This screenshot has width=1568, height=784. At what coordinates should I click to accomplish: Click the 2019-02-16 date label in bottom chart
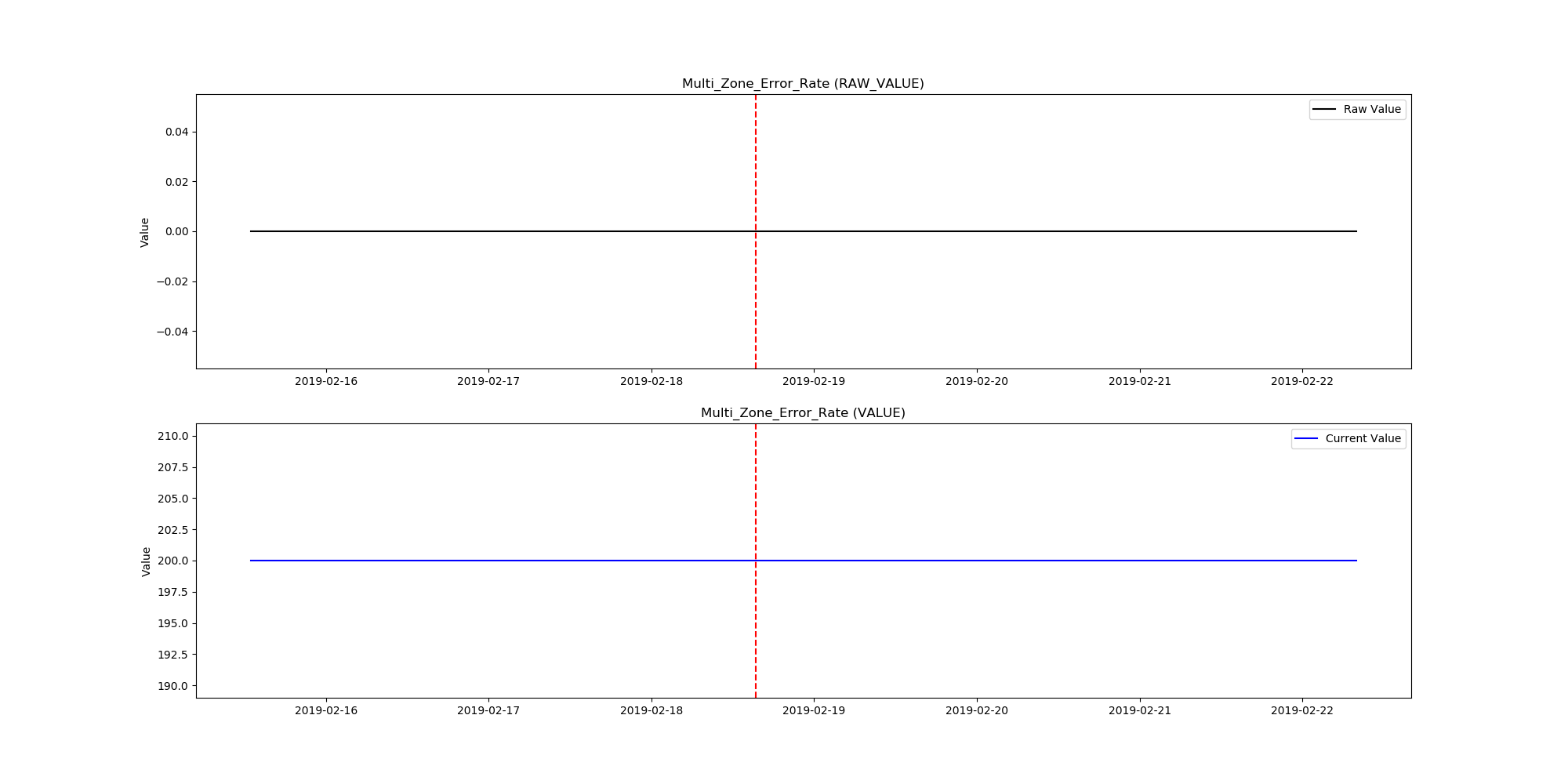click(x=326, y=710)
